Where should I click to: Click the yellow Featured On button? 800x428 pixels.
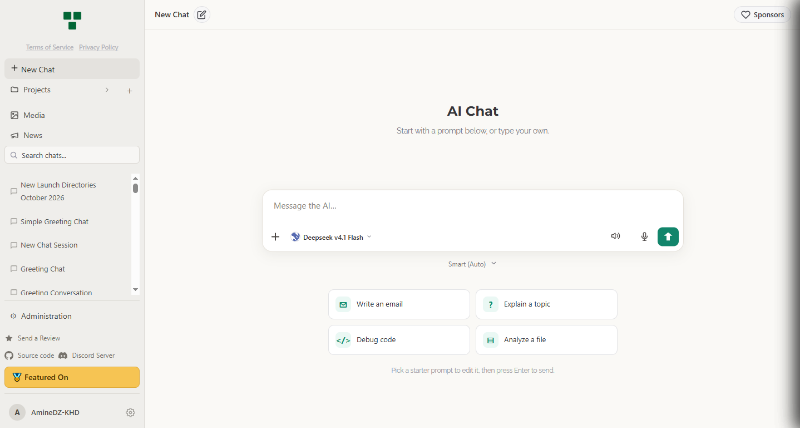tap(72, 377)
